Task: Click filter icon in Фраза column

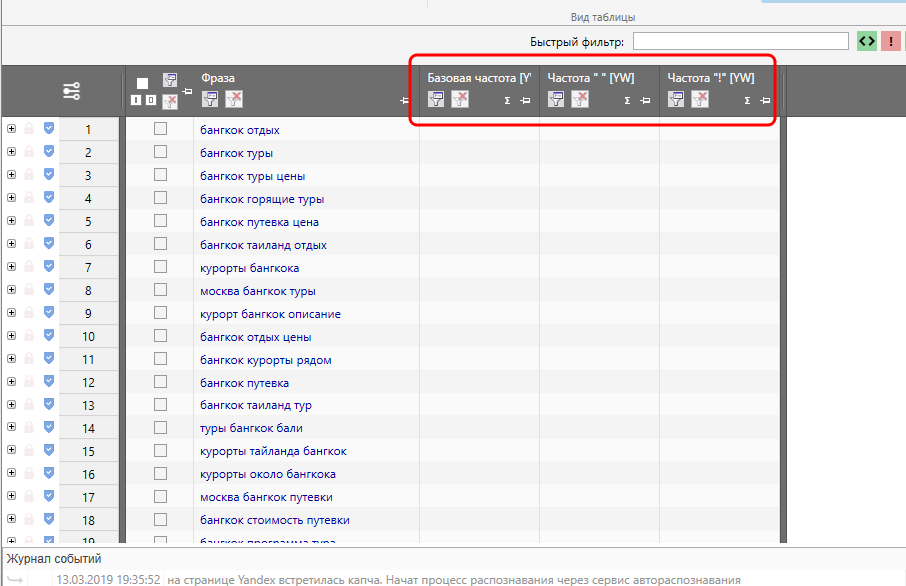Action: coord(211,98)
